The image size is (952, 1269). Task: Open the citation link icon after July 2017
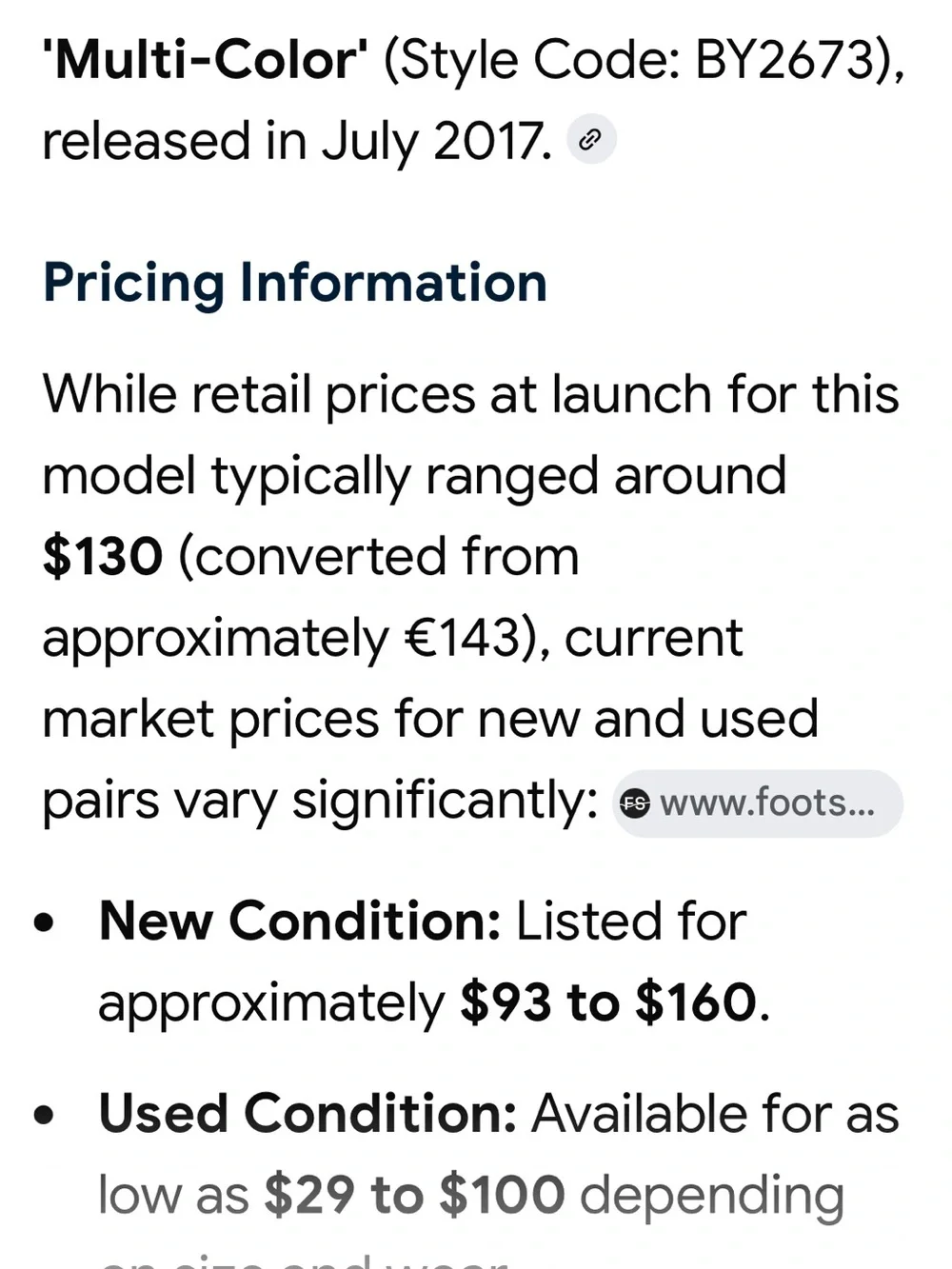[591, 140]
